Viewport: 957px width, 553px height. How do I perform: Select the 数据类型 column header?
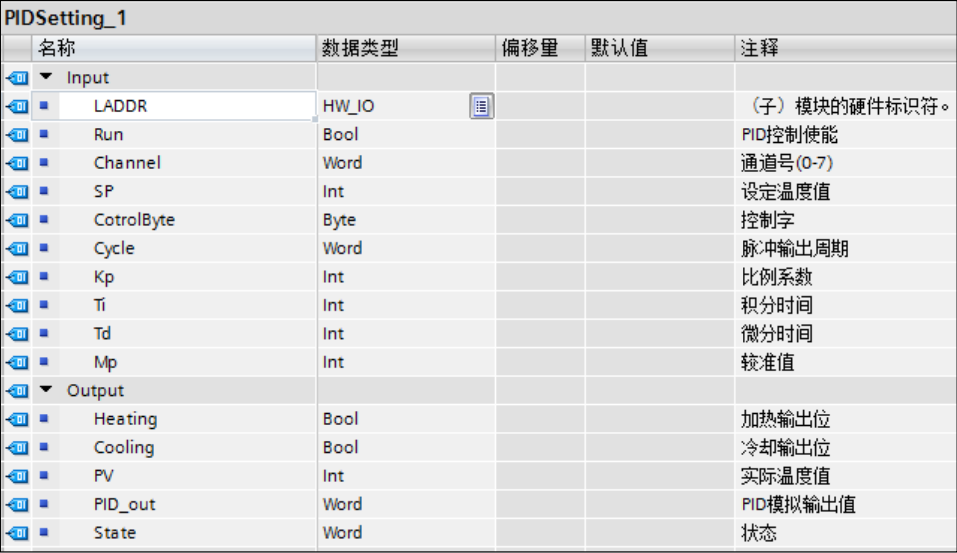[406, 48]
